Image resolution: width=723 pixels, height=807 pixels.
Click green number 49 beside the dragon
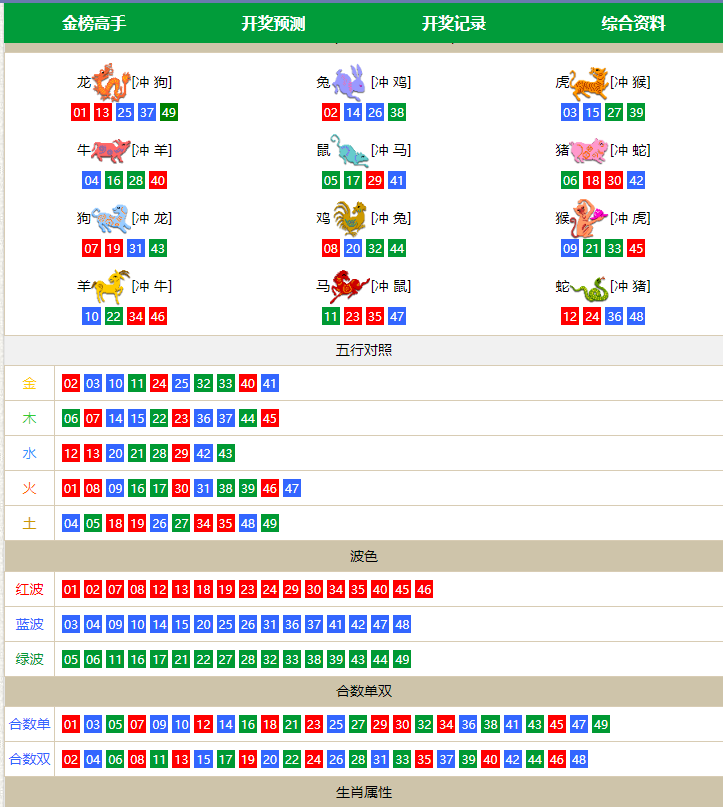coord(168,112)
